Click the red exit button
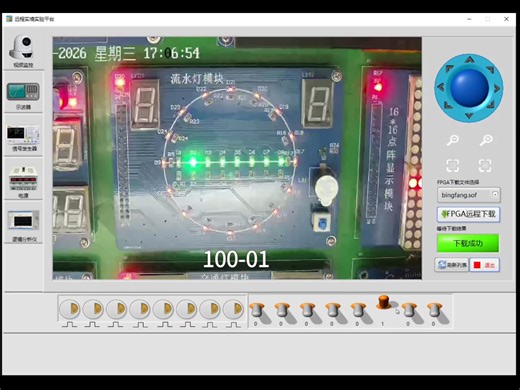The width and height of the screenshot is (520, 390). (x=484, y=265)
